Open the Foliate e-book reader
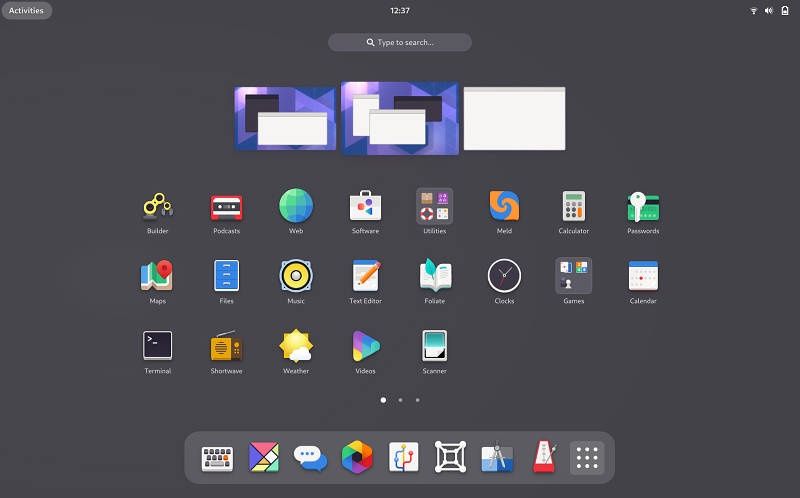 [x=435, y=276]
